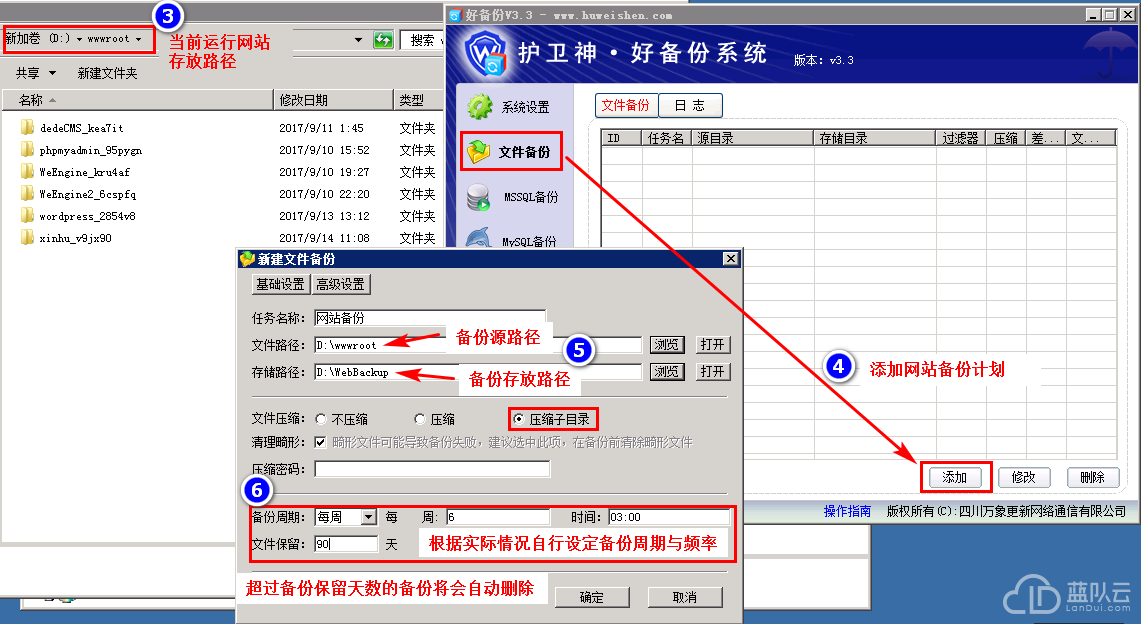The height and width of the screenshot is (624, 1141).
Task: Close the 新建文件备份 dialog
Action: 731,259
